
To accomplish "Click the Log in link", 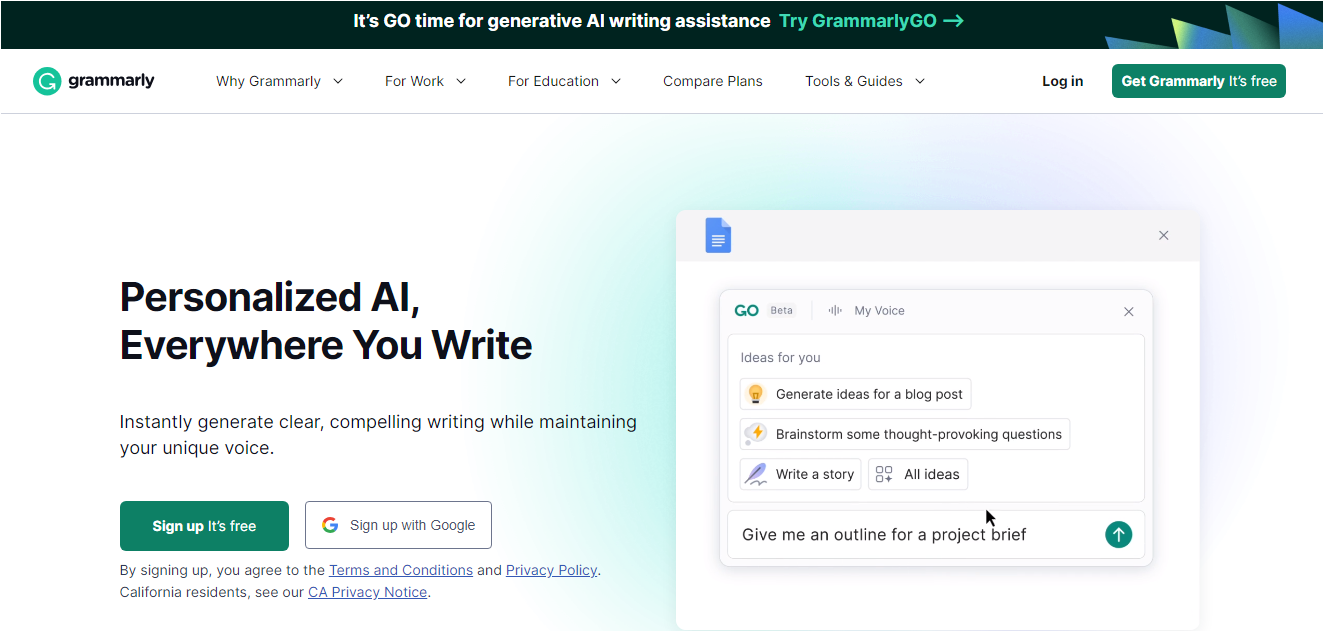I will click(1062, 81).
